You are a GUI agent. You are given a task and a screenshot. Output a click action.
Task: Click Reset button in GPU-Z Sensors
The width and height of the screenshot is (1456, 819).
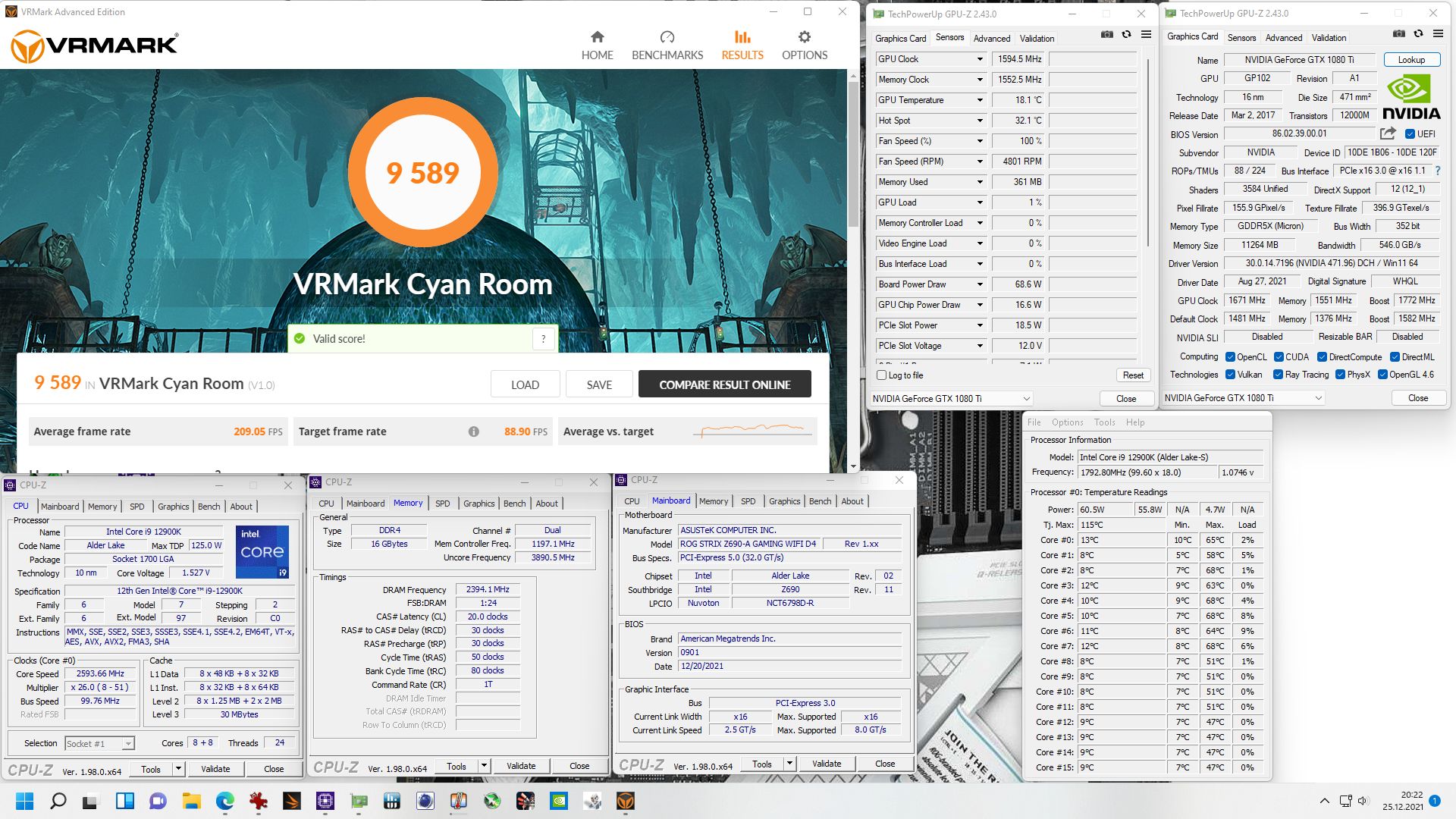tap(1133, 375)
